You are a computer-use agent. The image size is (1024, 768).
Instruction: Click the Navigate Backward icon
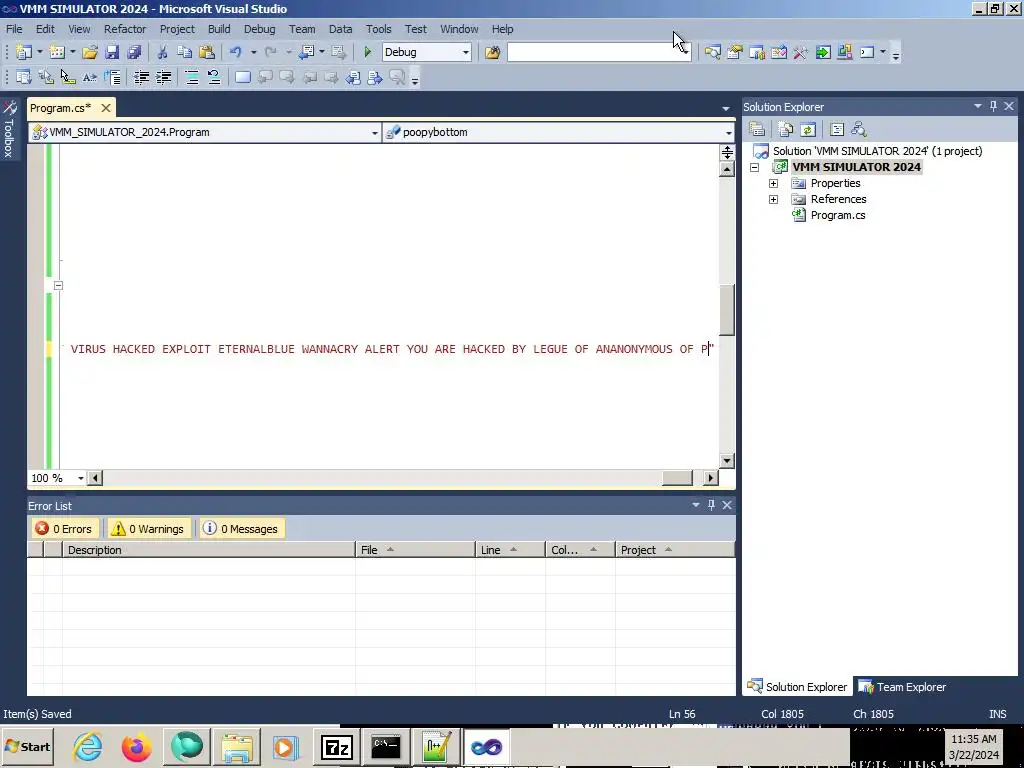306,52
